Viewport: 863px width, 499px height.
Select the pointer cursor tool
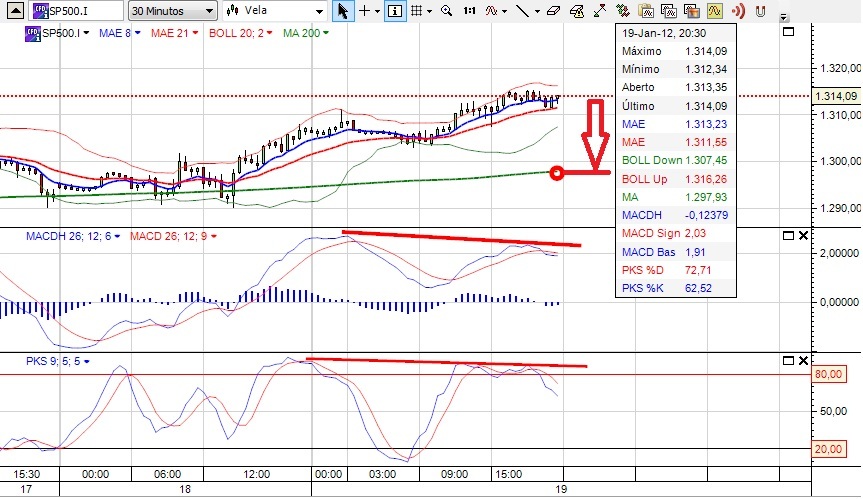pos(343,10)
